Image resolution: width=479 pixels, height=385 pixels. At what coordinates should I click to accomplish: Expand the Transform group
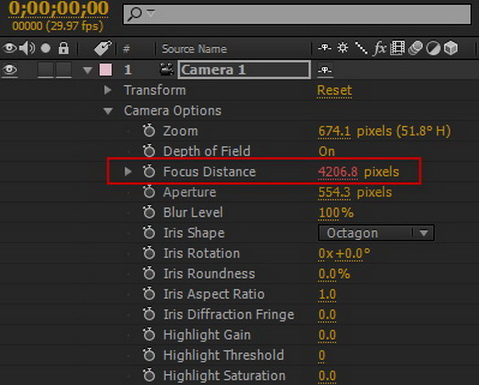pos(107,90)
